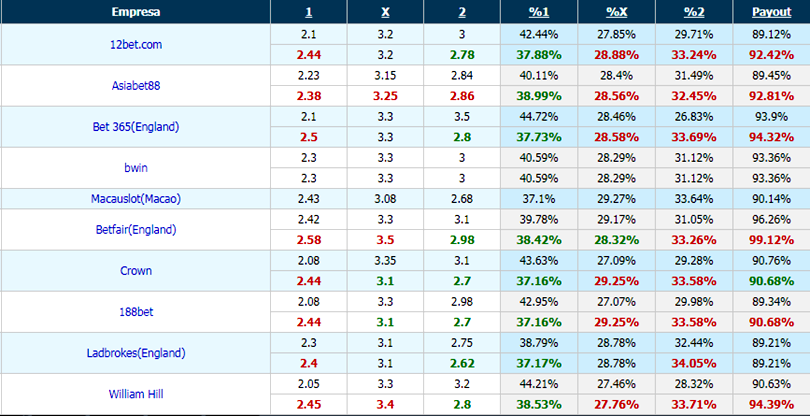This screenshot has width=810, height=416.
Task: Sort by the 'X' draw odds column header
Action: click(385, 12)
